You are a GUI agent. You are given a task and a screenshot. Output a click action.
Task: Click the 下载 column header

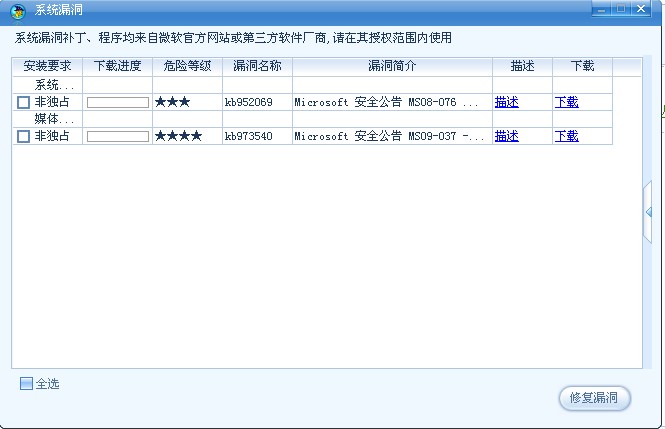[583, 67]
